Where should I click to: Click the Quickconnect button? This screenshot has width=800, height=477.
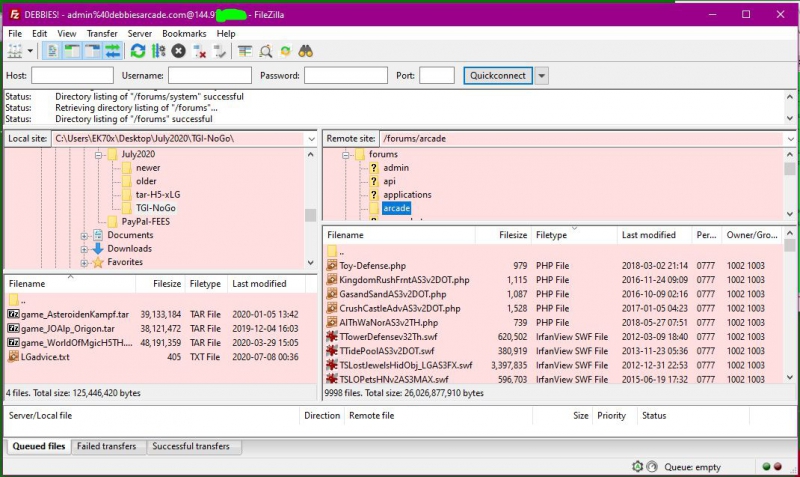(x=497, y=76)
